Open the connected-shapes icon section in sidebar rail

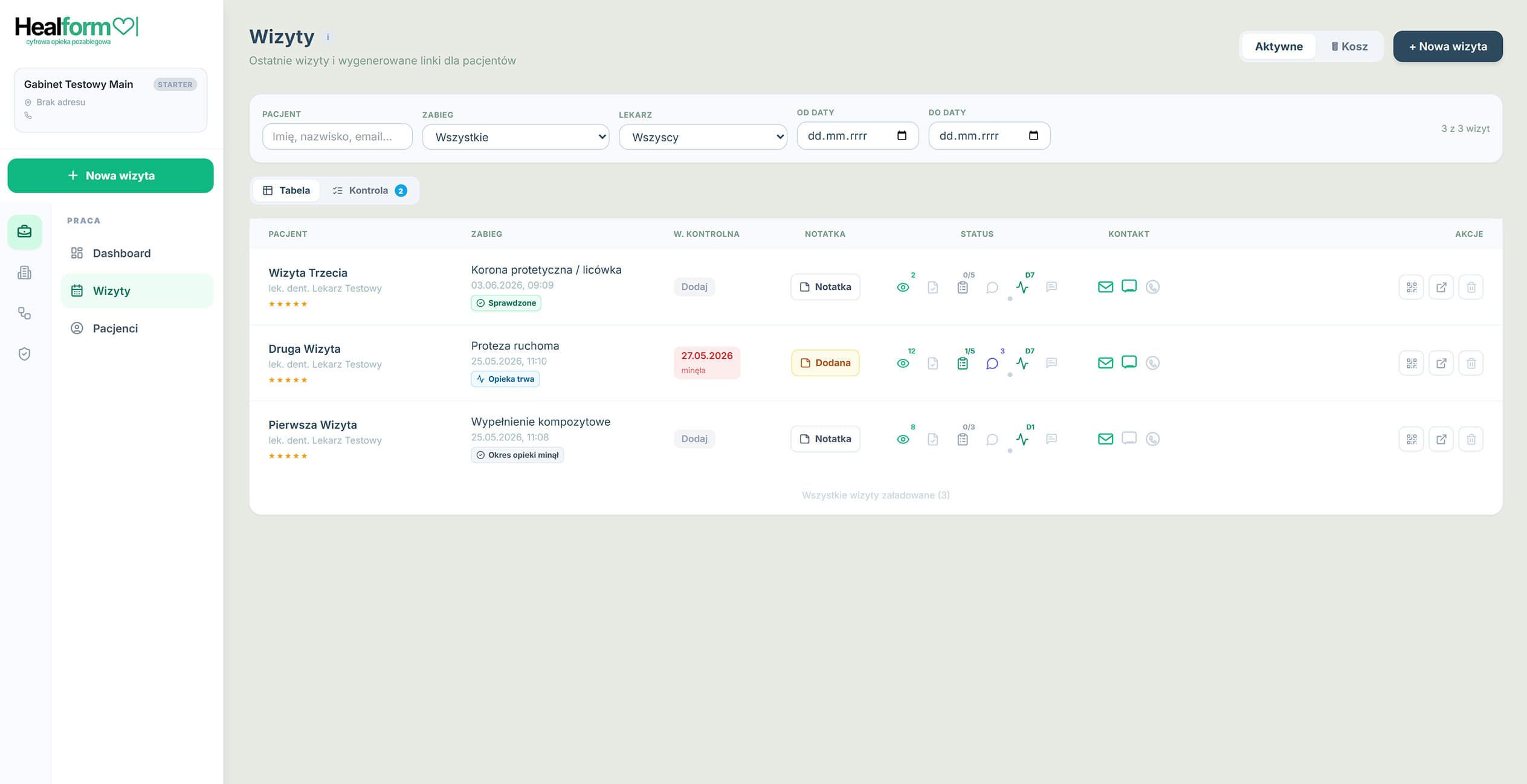25,313
